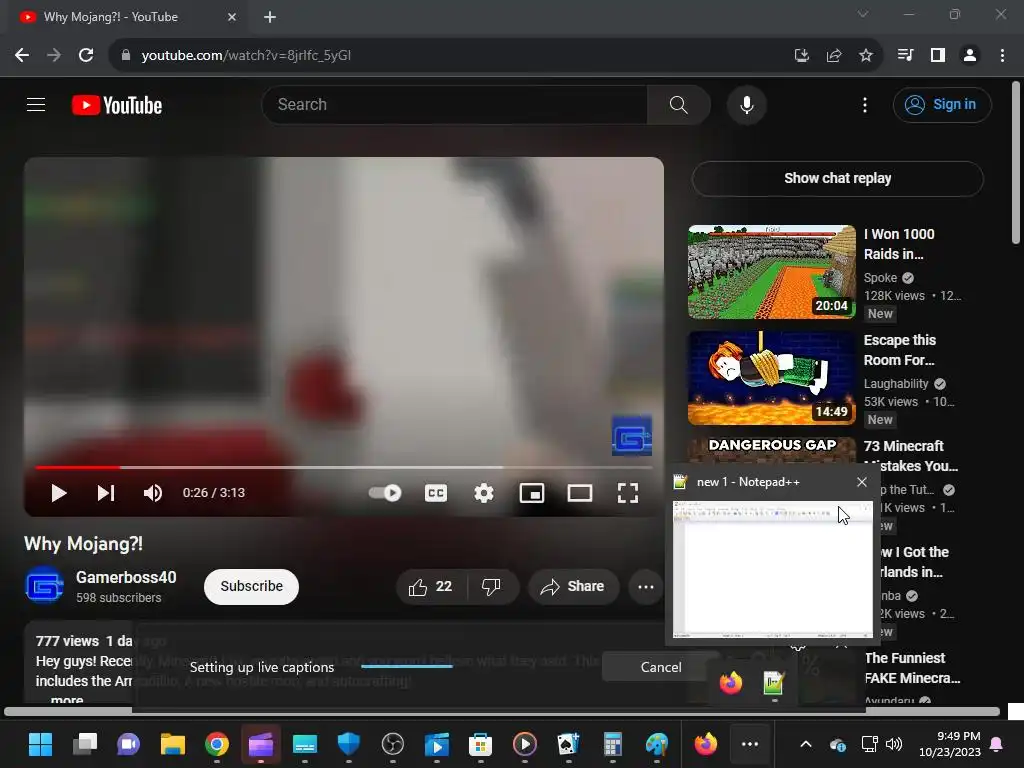
Task: Go back in browser
Action: (x=22, y=56)
